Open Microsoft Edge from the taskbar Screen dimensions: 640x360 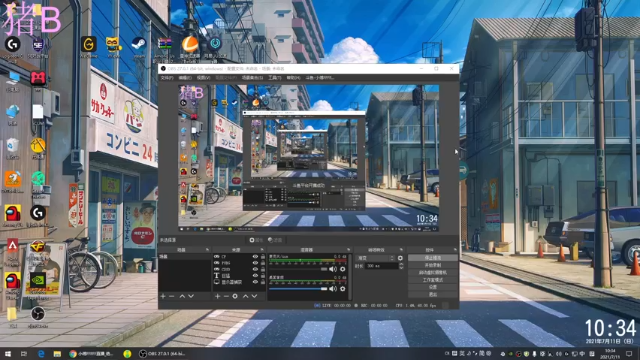click(41, 354)
